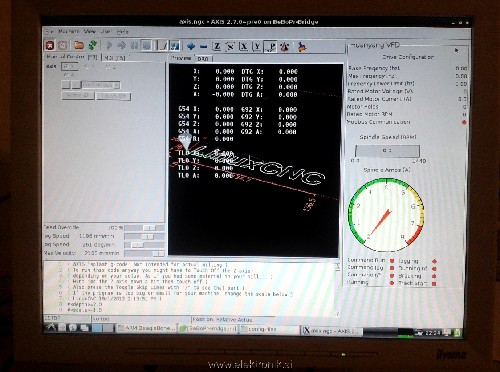Click the axis.ngc - AXIS taskbar button
The image size is (500, 372).
[x=331, y=331]
